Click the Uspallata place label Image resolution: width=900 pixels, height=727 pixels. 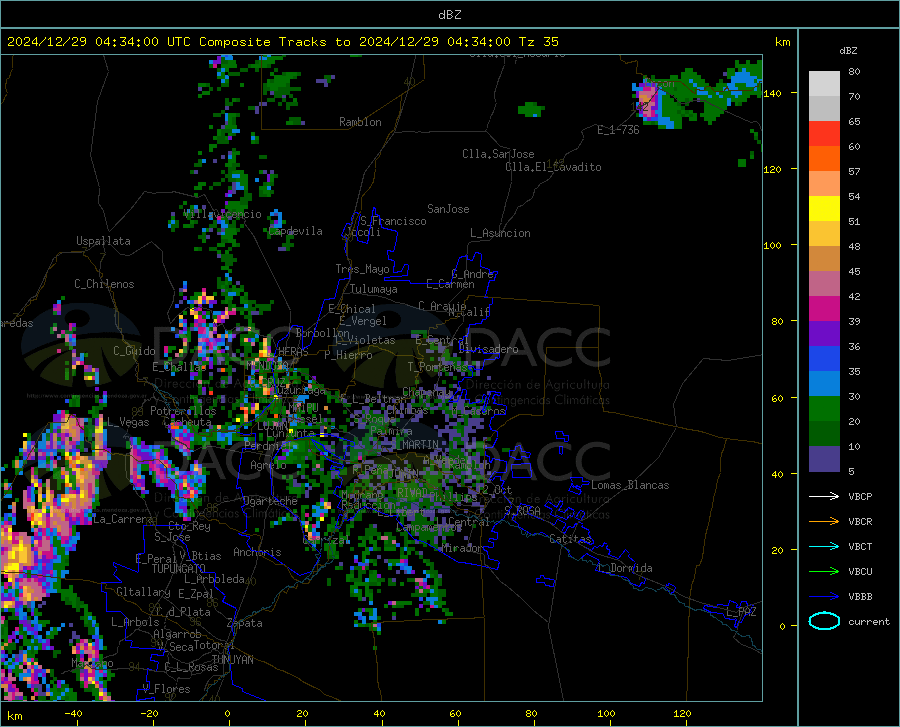pyautogui.click(x=103, y=241)
